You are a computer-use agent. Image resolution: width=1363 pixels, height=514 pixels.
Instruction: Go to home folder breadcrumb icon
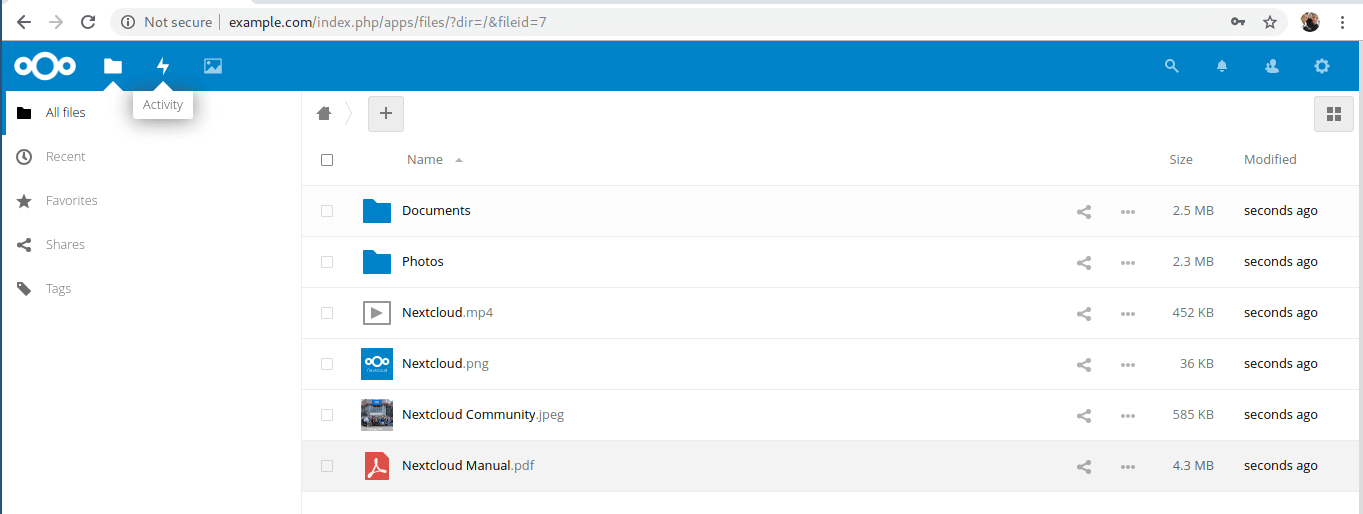(324, 113)
